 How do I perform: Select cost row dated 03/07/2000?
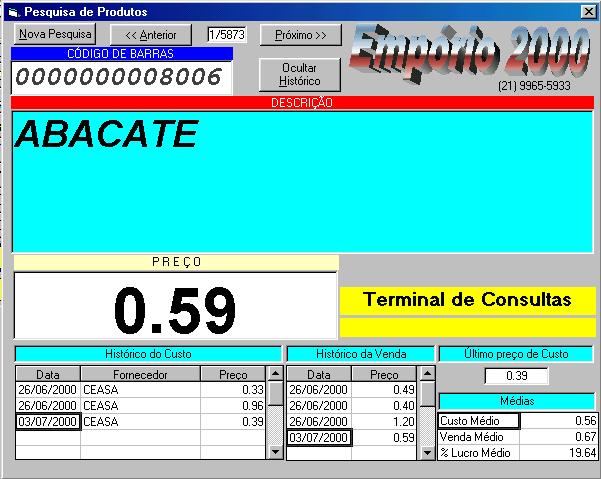click(x=48, y=422)
